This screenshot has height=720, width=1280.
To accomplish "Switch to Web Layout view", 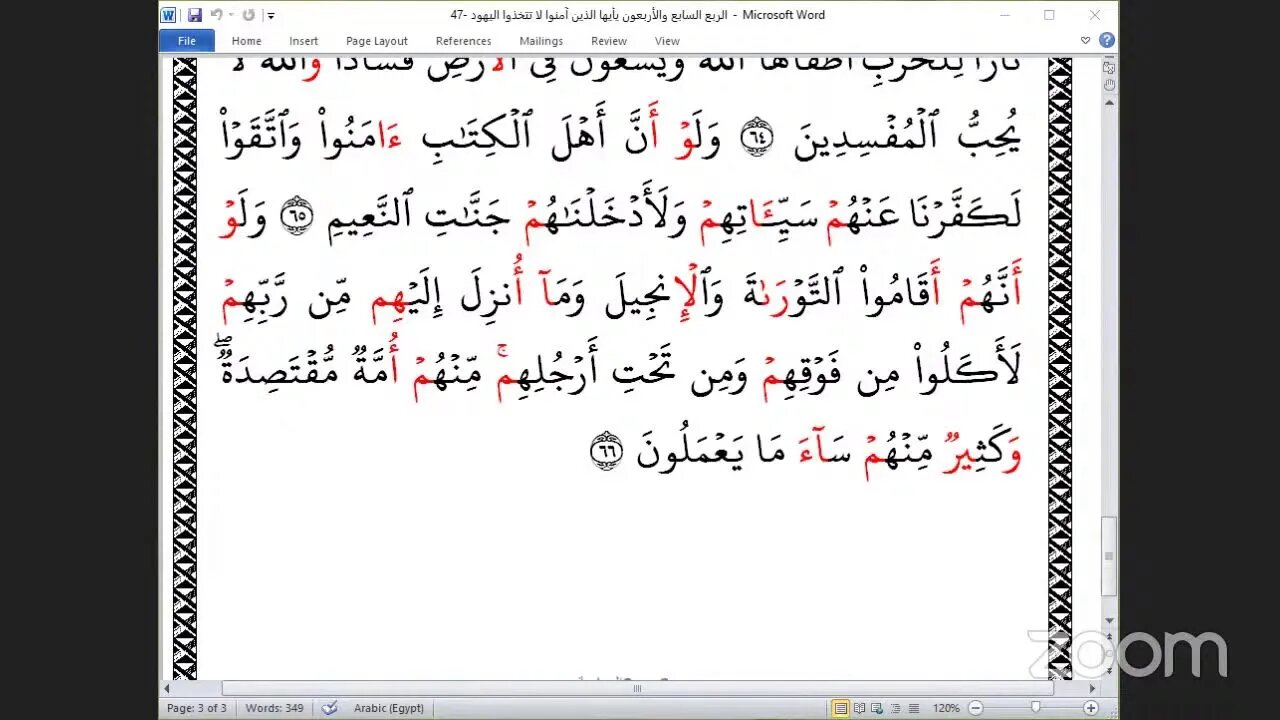I will coord(877,708).
